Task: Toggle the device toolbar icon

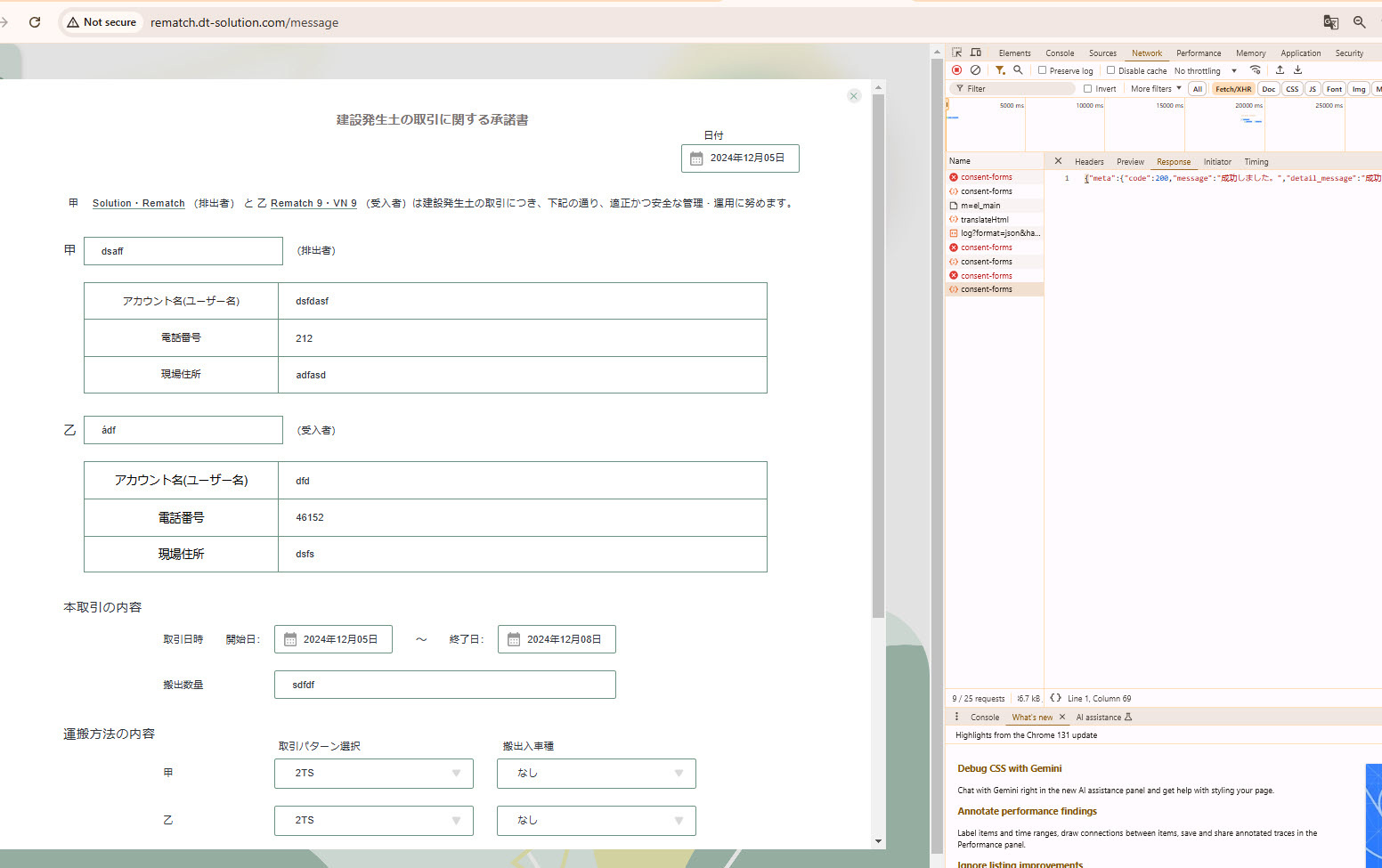Action: coord(976,53)
